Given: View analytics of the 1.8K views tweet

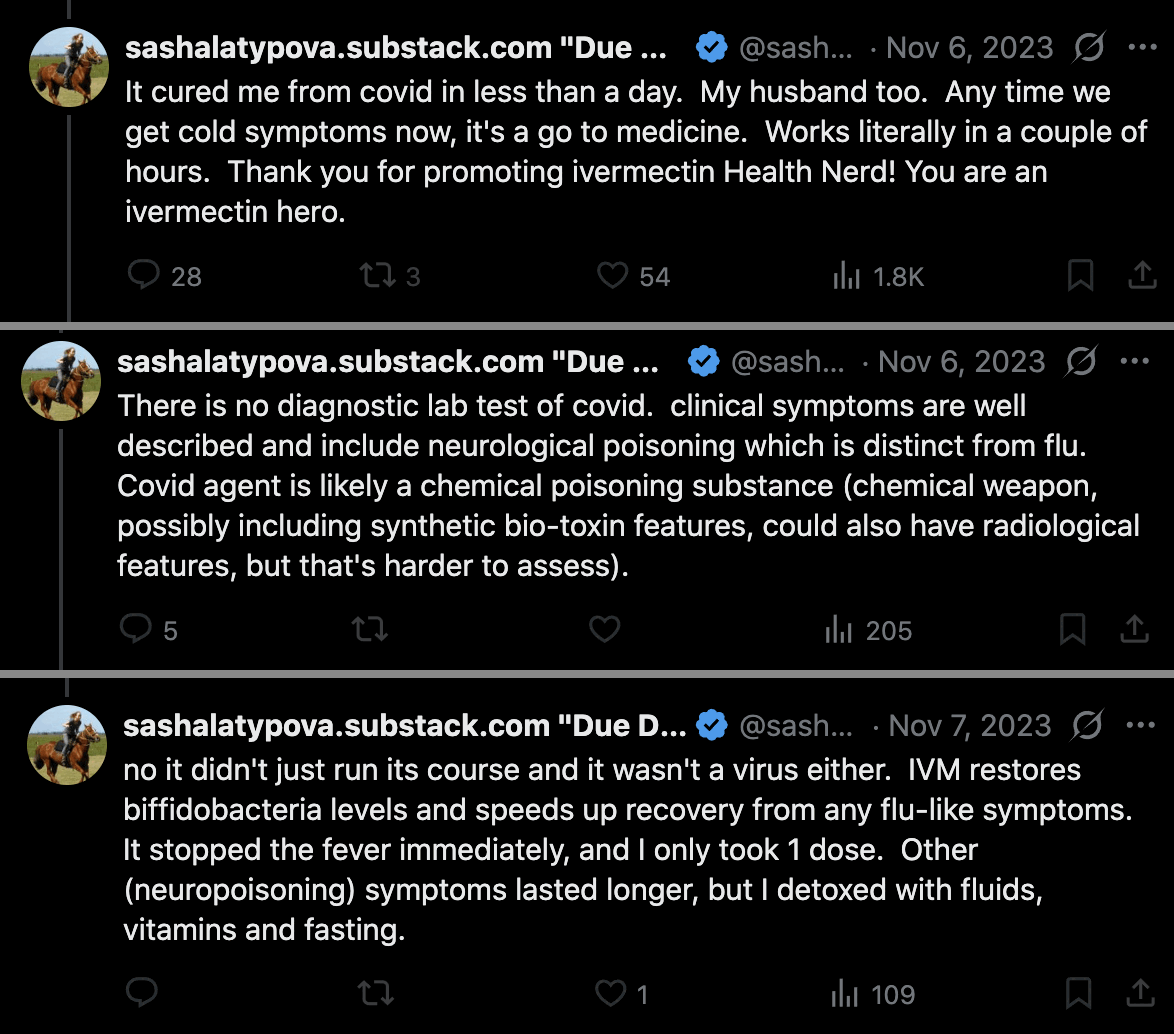Looking at the screenshot, I should 846,276.
